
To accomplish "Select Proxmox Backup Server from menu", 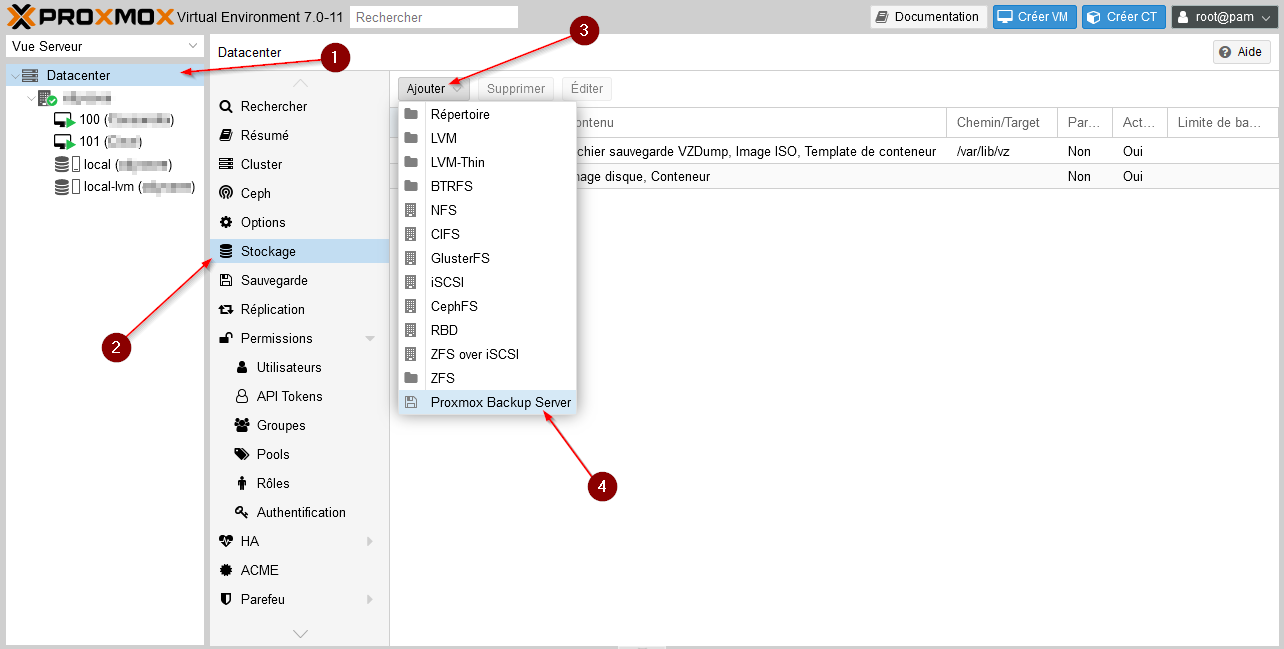I will pos(500,402).
